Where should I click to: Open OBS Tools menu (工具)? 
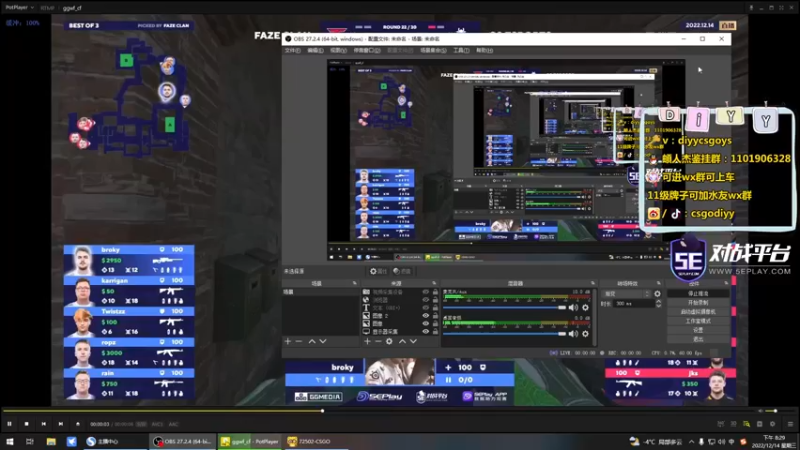(x=461, y=51)
